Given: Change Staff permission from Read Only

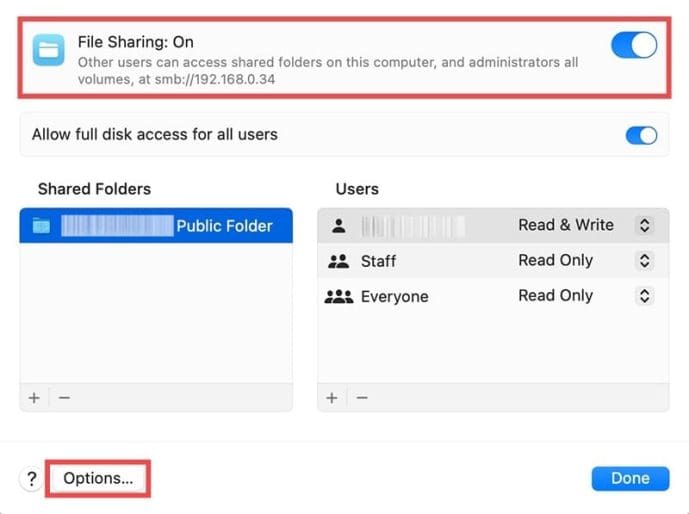Looking at the screenshot, I should [645, 261].
